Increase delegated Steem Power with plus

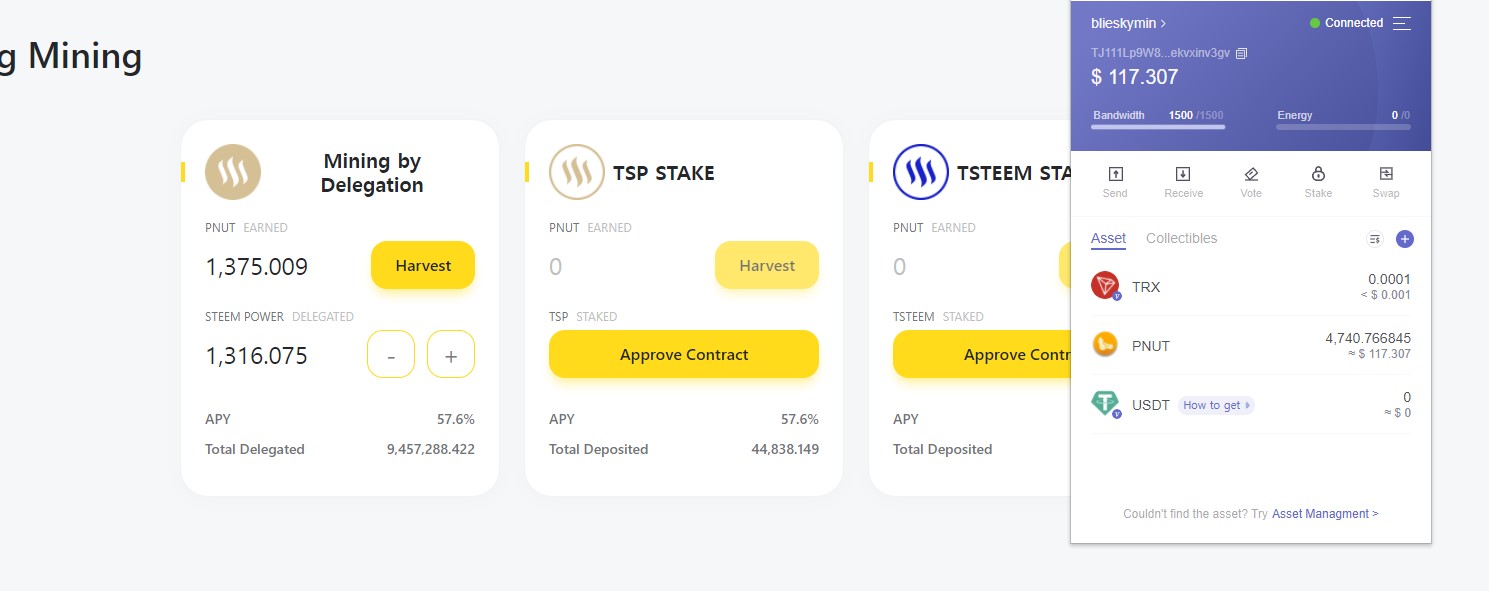(451, 354)
